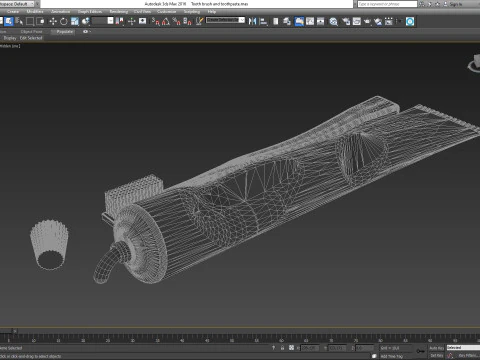Viewport: 480px width, 360px height.
Task: Click the ViewCube in the viewport corner
Action: click(x=475, y=63)
